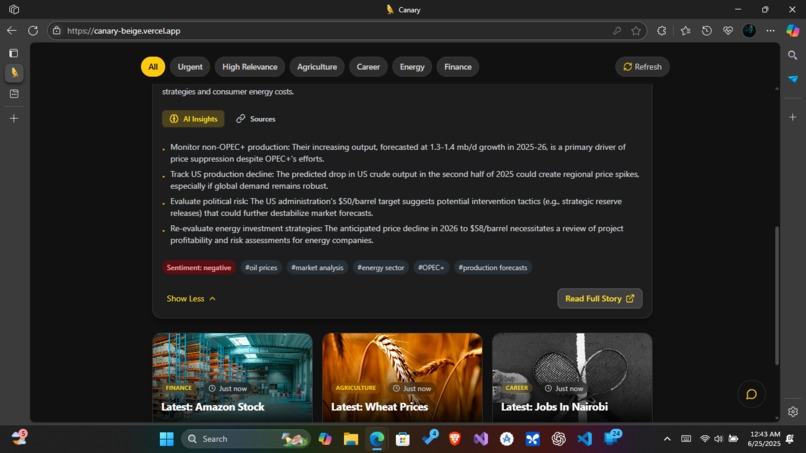Customize sidebar with plus icon
Viewport: 806px width, 453px height.
(793, 117)
